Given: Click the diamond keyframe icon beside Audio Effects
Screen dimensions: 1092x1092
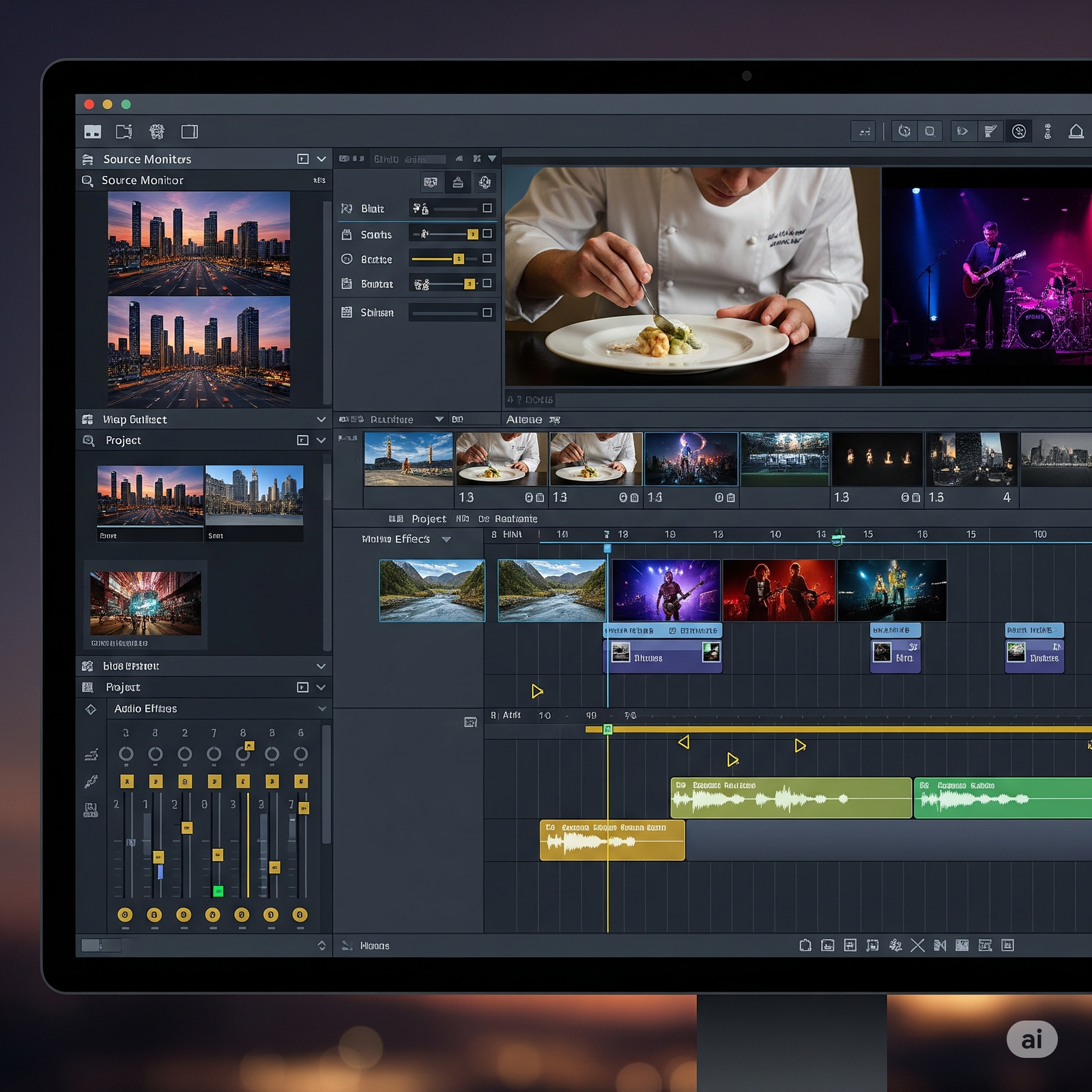Looking at the screenshot, I should coord(91,709).
